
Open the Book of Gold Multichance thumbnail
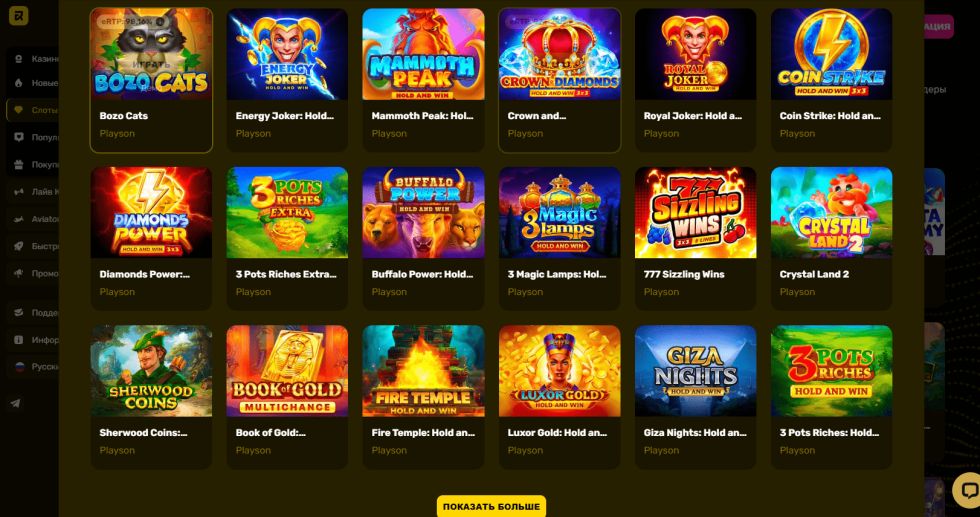pos(287,371)
